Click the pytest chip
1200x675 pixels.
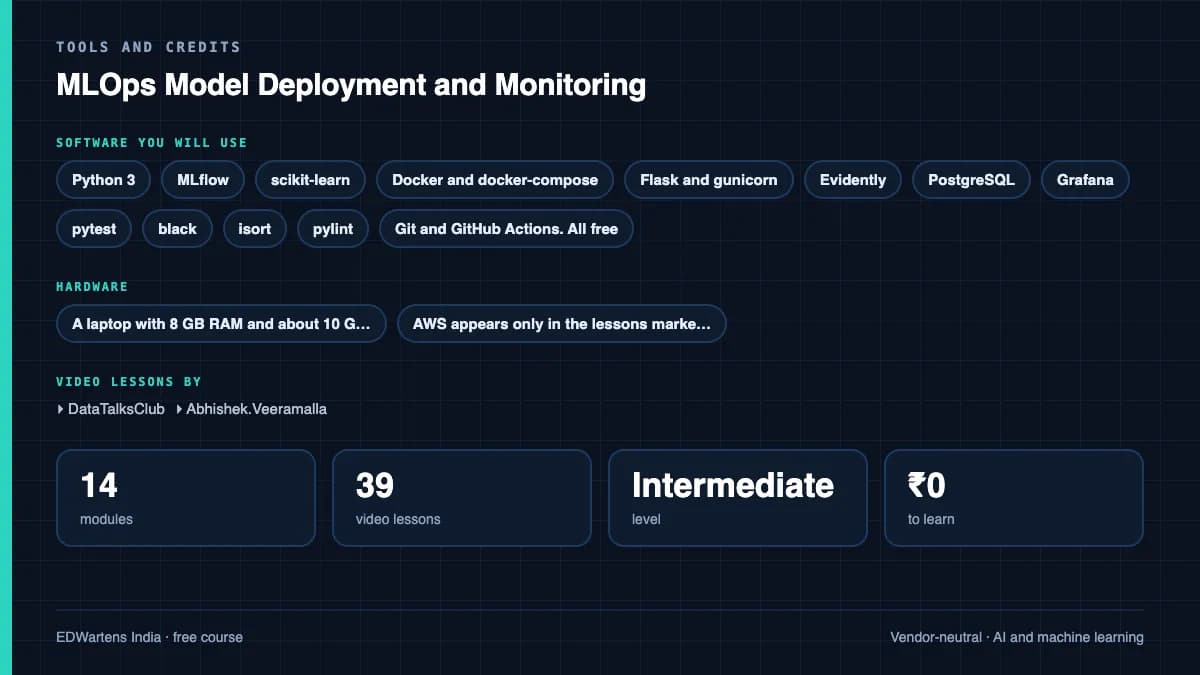(94, 229)
